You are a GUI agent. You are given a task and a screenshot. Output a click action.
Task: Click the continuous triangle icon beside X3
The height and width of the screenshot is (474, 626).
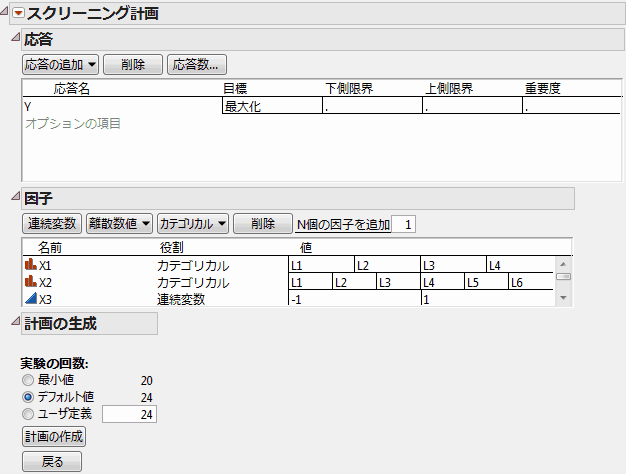pos(30,298)
